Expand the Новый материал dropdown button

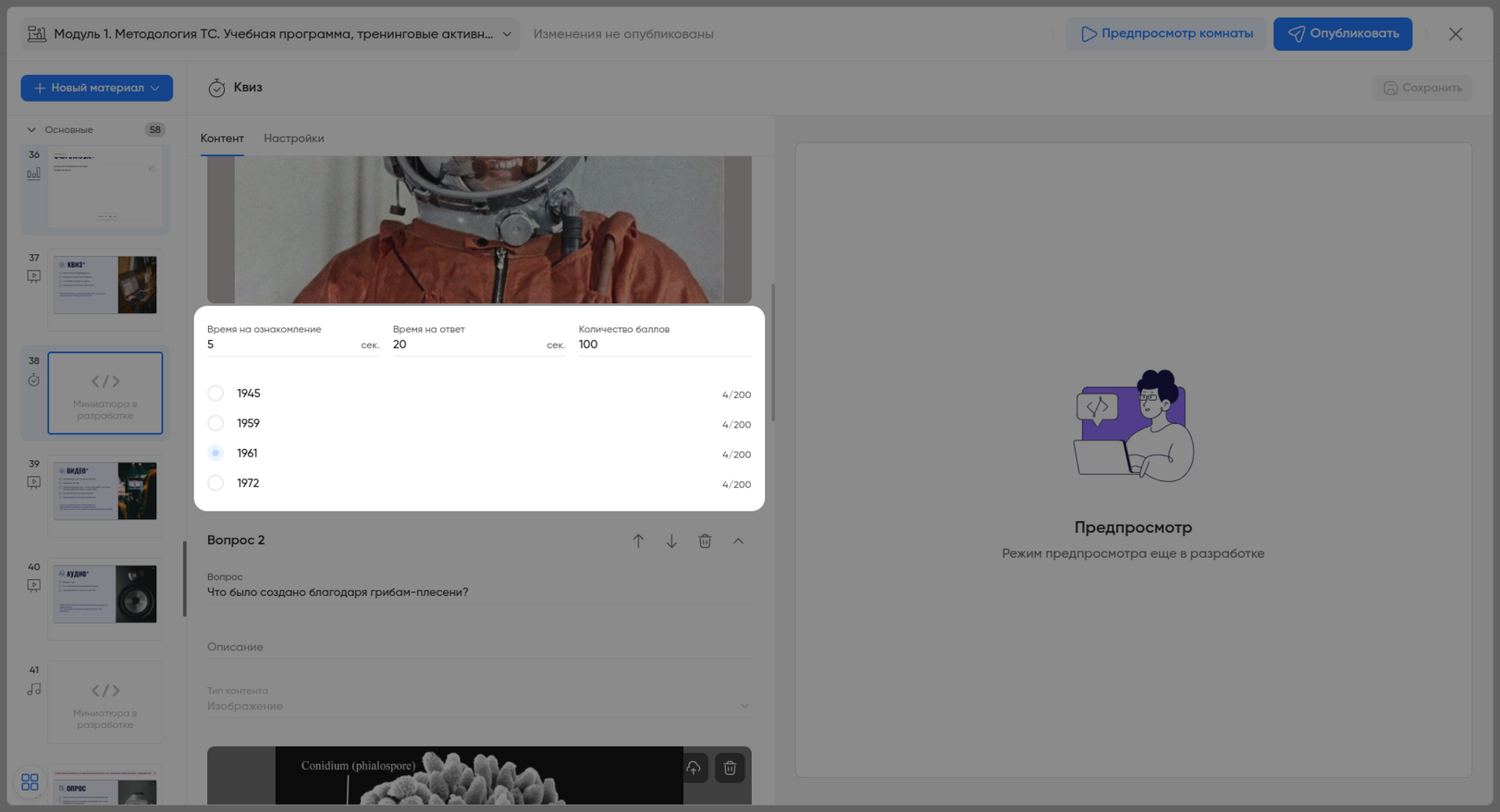coord(96,87)
